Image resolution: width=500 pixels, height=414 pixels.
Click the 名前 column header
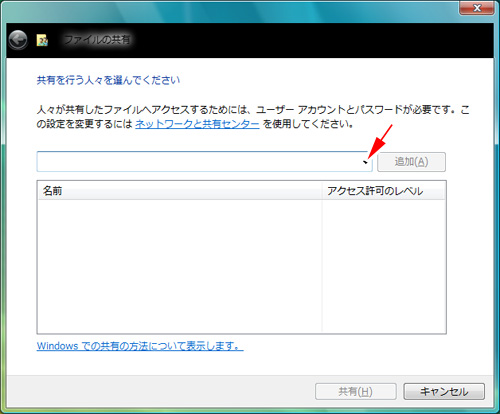click(x=180, y=191)
